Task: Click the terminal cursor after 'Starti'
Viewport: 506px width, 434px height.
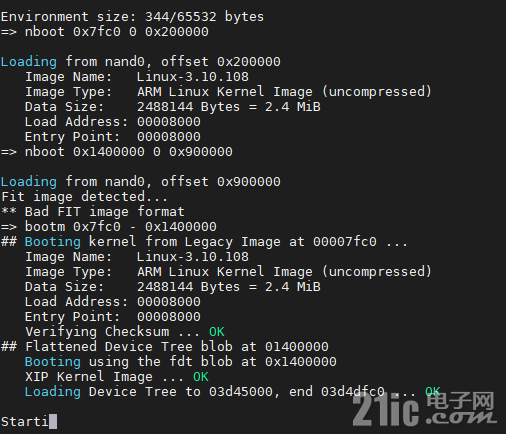Action: click(53, 421)
